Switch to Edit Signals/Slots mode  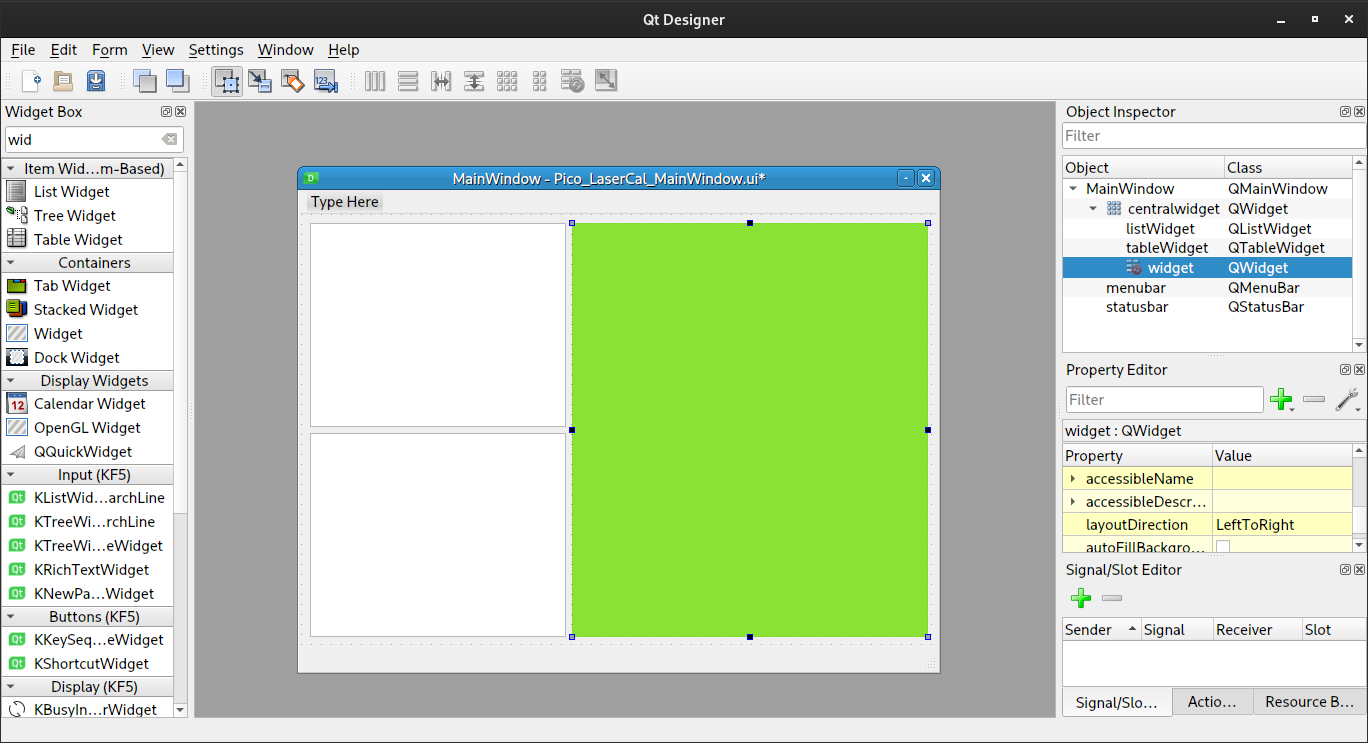pos(260,81)
